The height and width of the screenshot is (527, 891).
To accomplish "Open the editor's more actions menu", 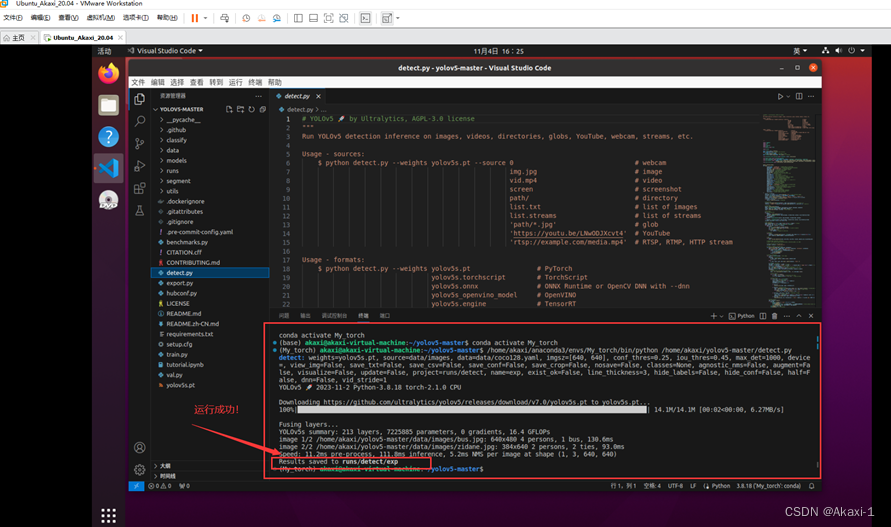I will coord(811,96).
